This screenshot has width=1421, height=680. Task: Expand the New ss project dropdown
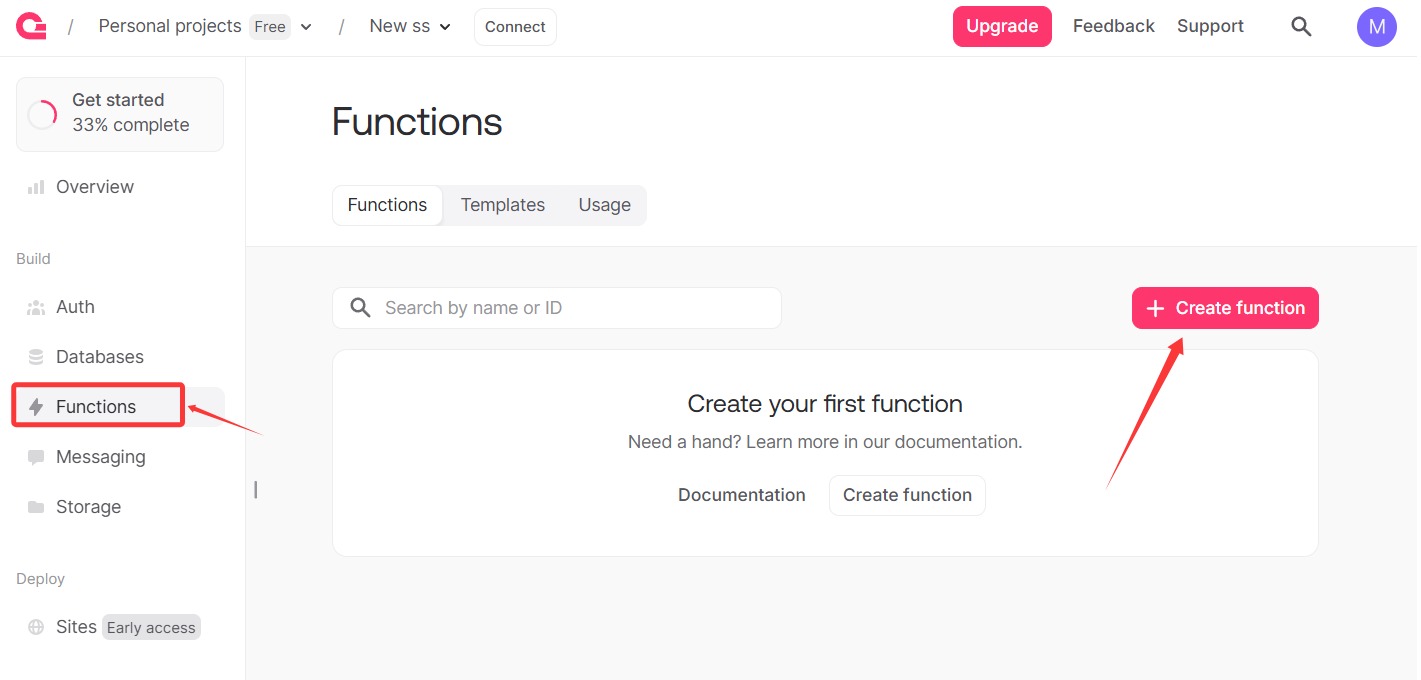coord(445,27)
